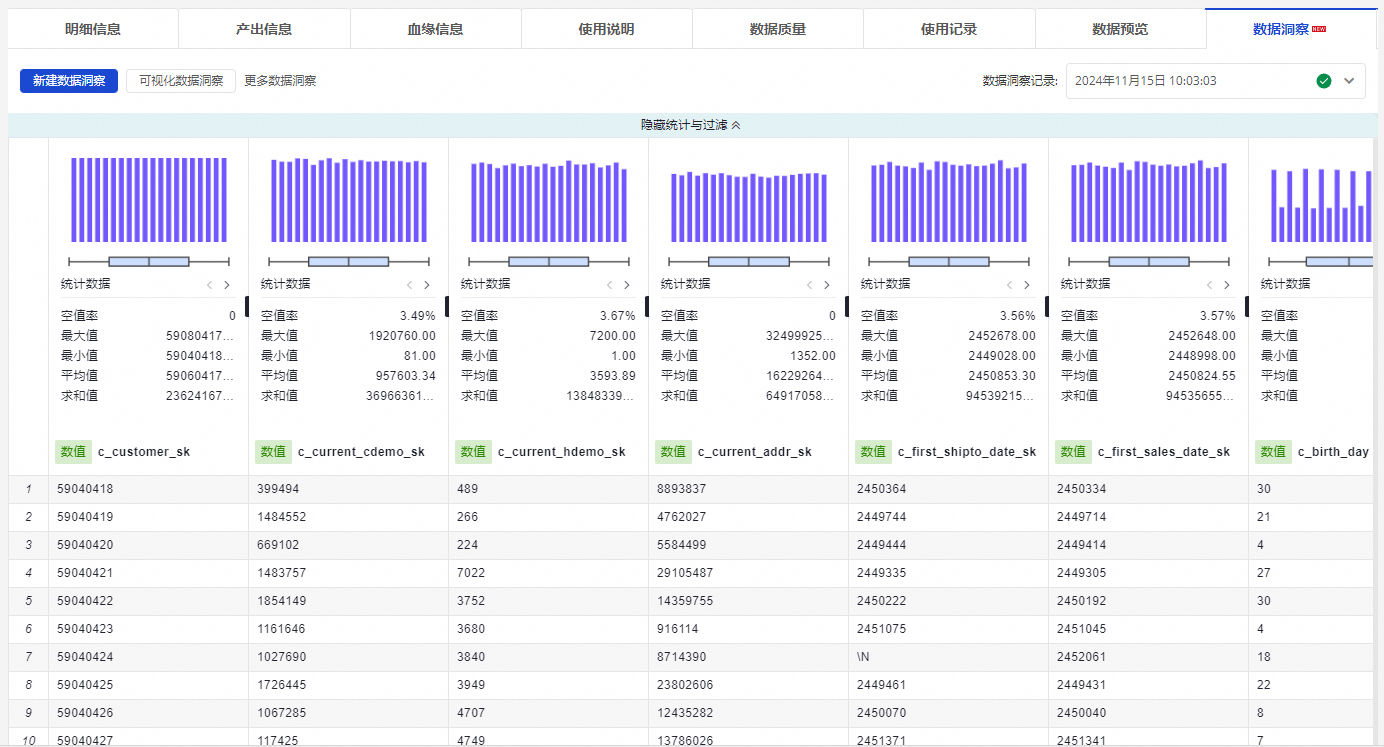Screen dimensions: 1384x747
Task: Previous statistics page for c_current_cdemo_sk
Action: point(409,284)
